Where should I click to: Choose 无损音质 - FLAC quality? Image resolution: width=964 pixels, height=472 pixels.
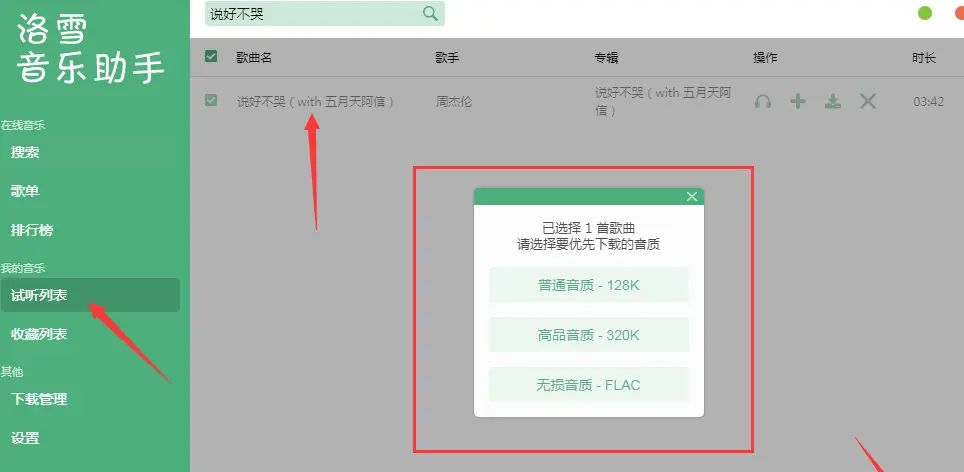click(589, 385)
